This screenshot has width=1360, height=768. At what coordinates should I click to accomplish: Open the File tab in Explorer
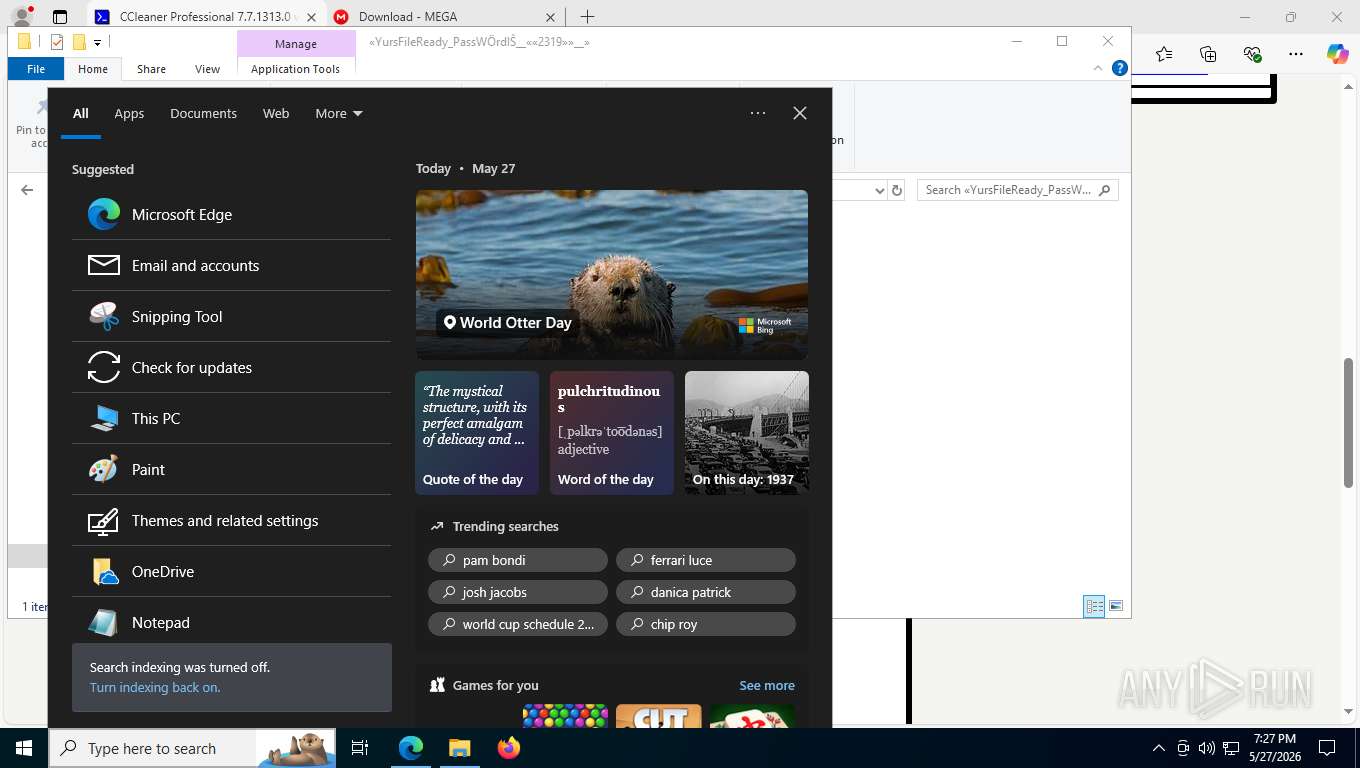point(36,69)
